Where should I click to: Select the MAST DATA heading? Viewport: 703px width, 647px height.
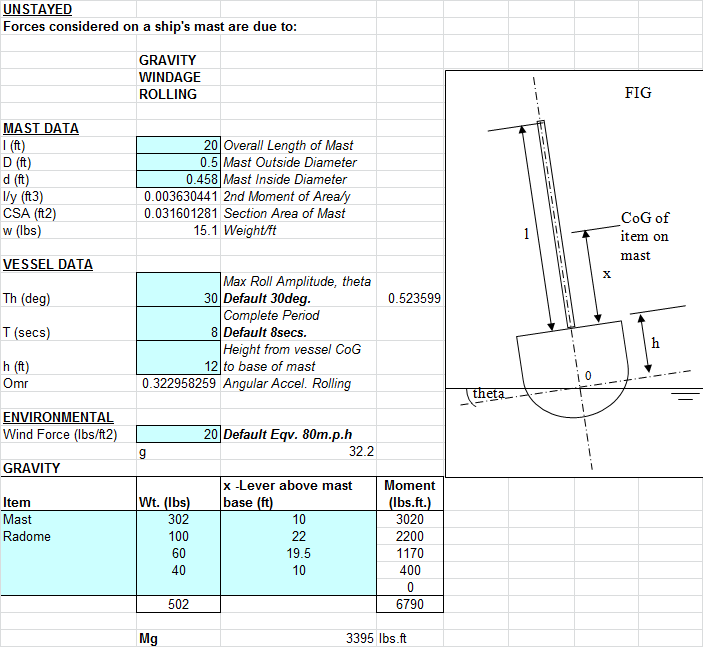41,128
